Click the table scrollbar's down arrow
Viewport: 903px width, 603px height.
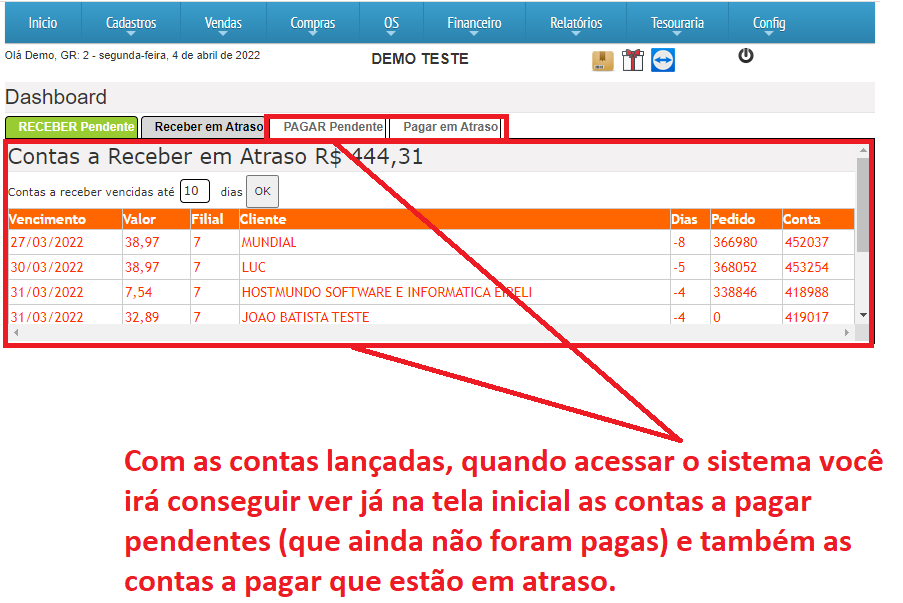[x=863, y=315]
